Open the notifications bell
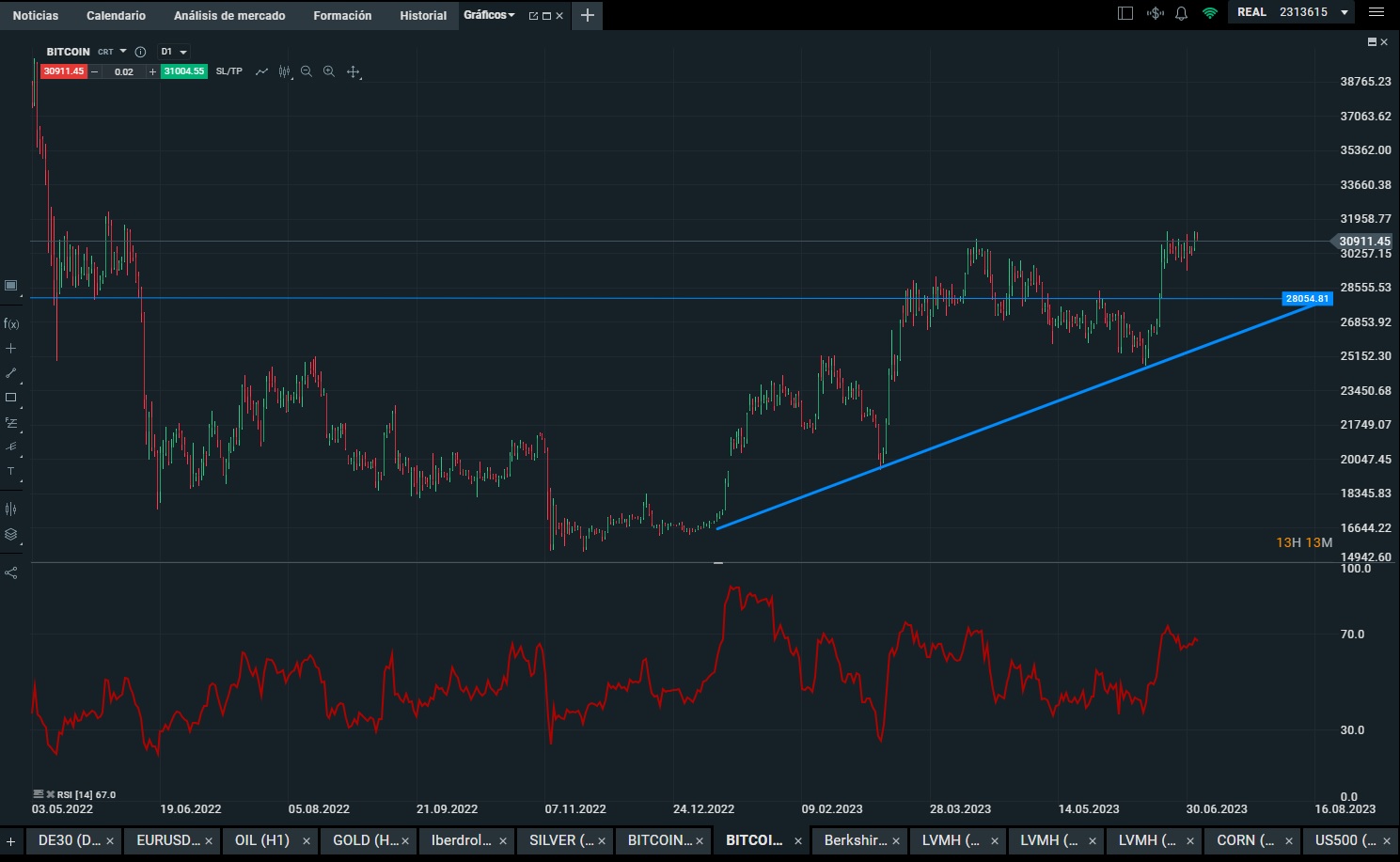The height and width of the screenshot is (862, 1400). tap(1182, 13)
